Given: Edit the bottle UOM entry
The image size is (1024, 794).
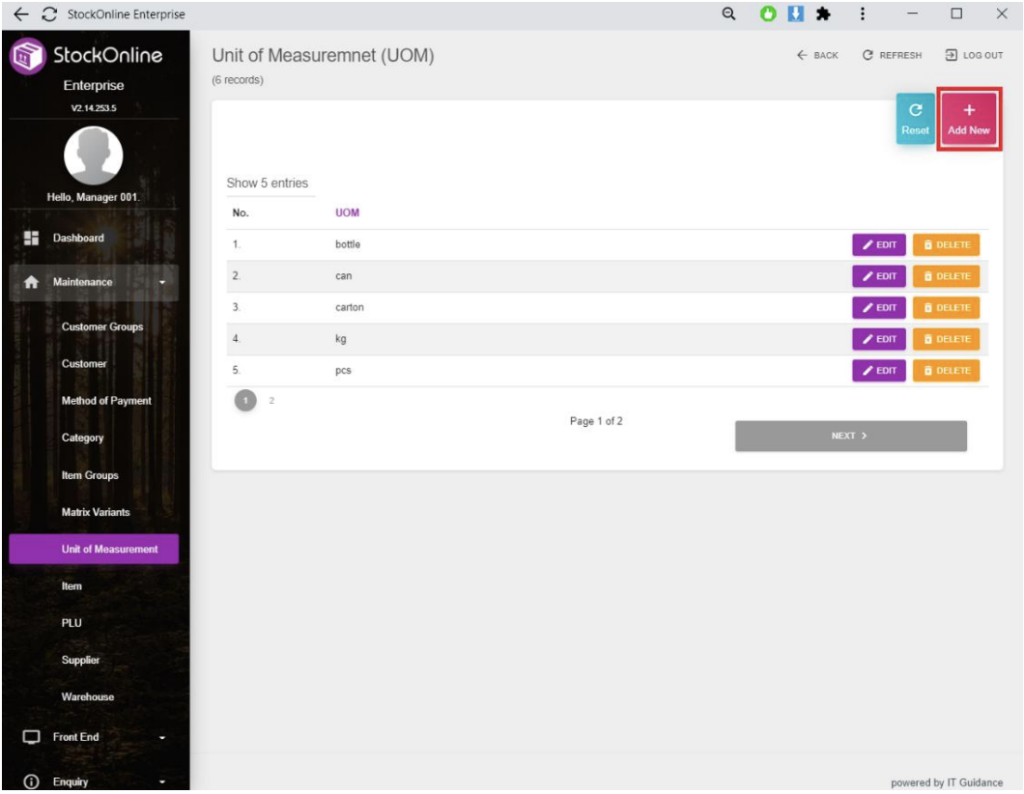Looking at the screenshot, I should (878, 245).
